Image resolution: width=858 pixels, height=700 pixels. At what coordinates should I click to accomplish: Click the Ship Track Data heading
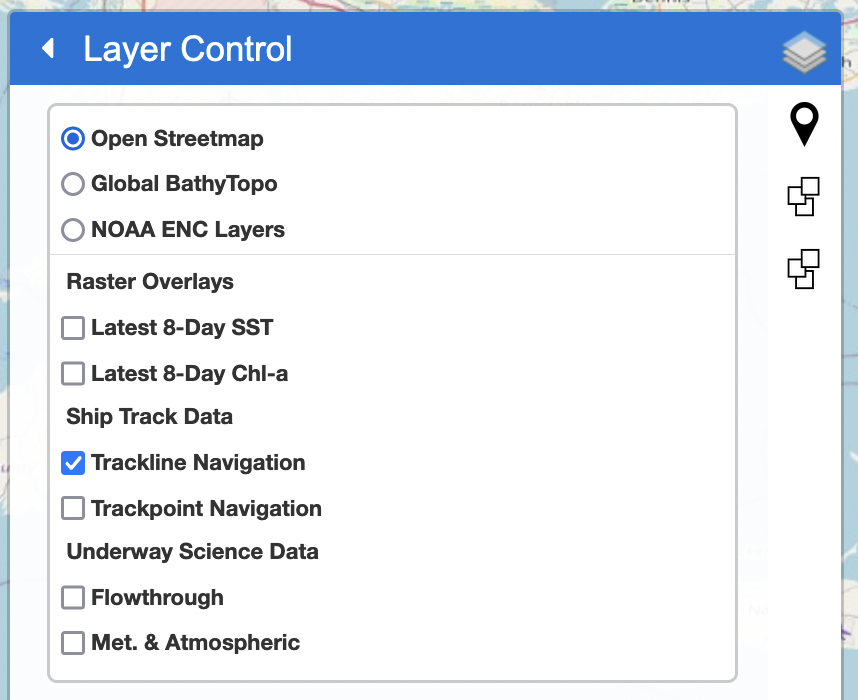(x=150, y=417)
